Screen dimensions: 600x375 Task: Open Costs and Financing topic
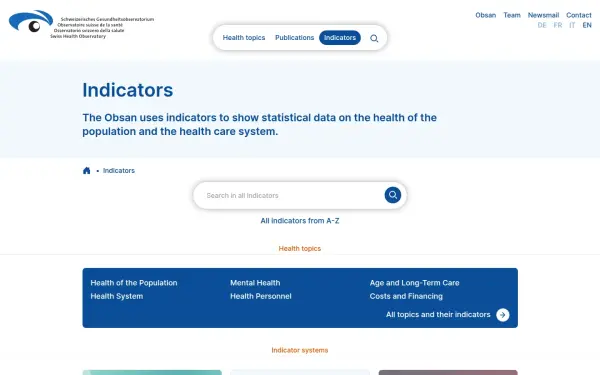pos(406,296)
